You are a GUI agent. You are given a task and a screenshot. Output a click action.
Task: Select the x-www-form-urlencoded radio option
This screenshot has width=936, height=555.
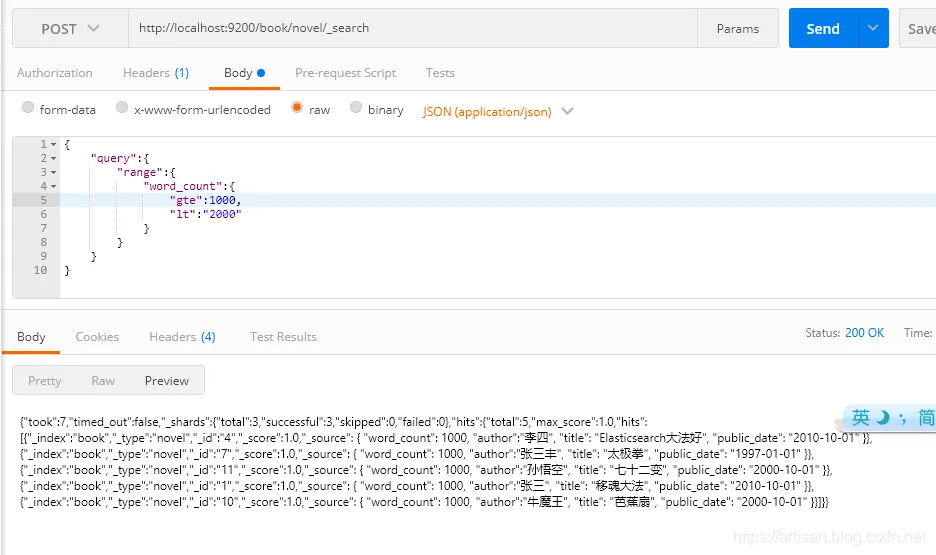pos(122,108)
